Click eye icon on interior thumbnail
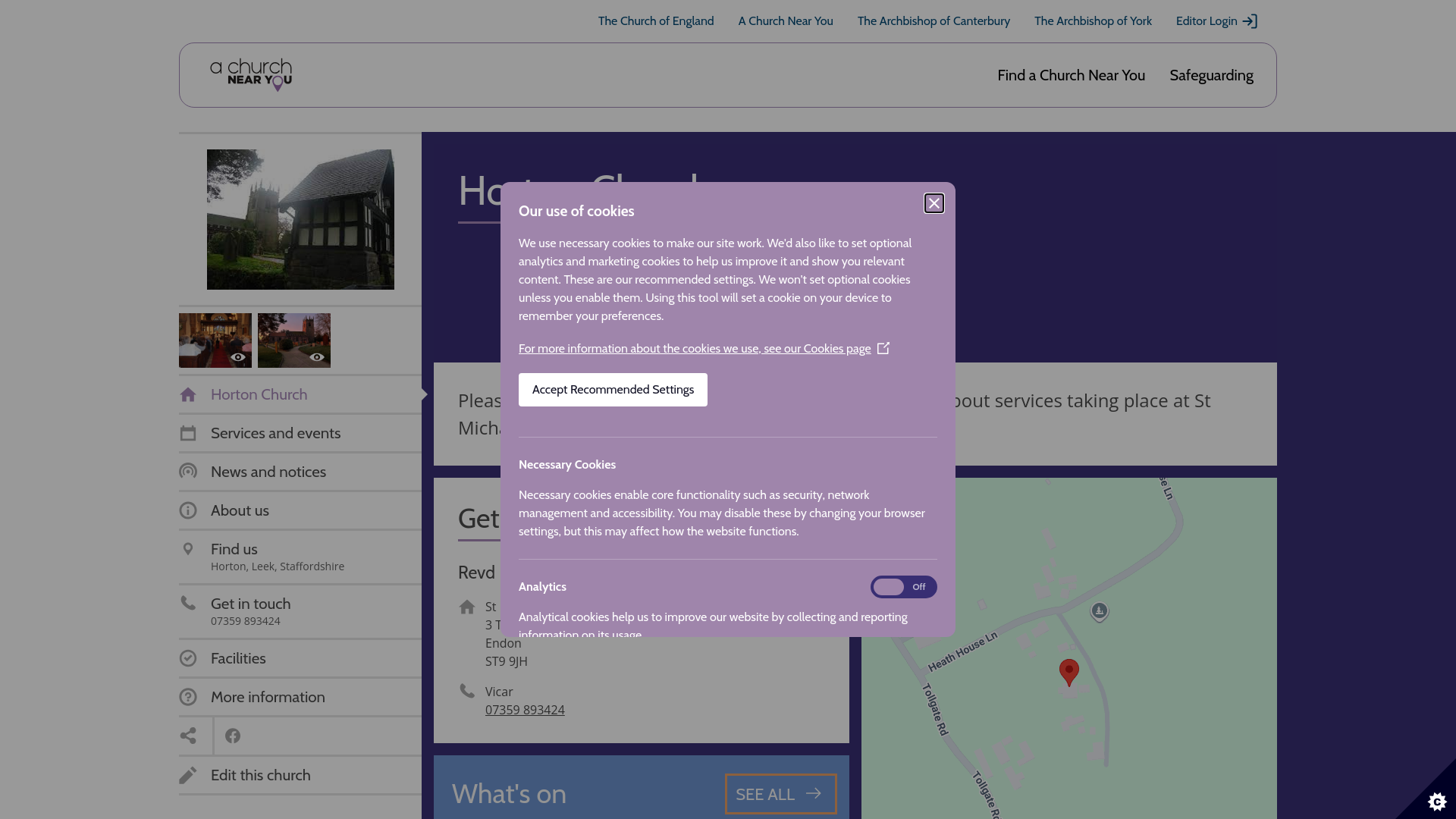The image size is (1456, 819). click(238, 357)
